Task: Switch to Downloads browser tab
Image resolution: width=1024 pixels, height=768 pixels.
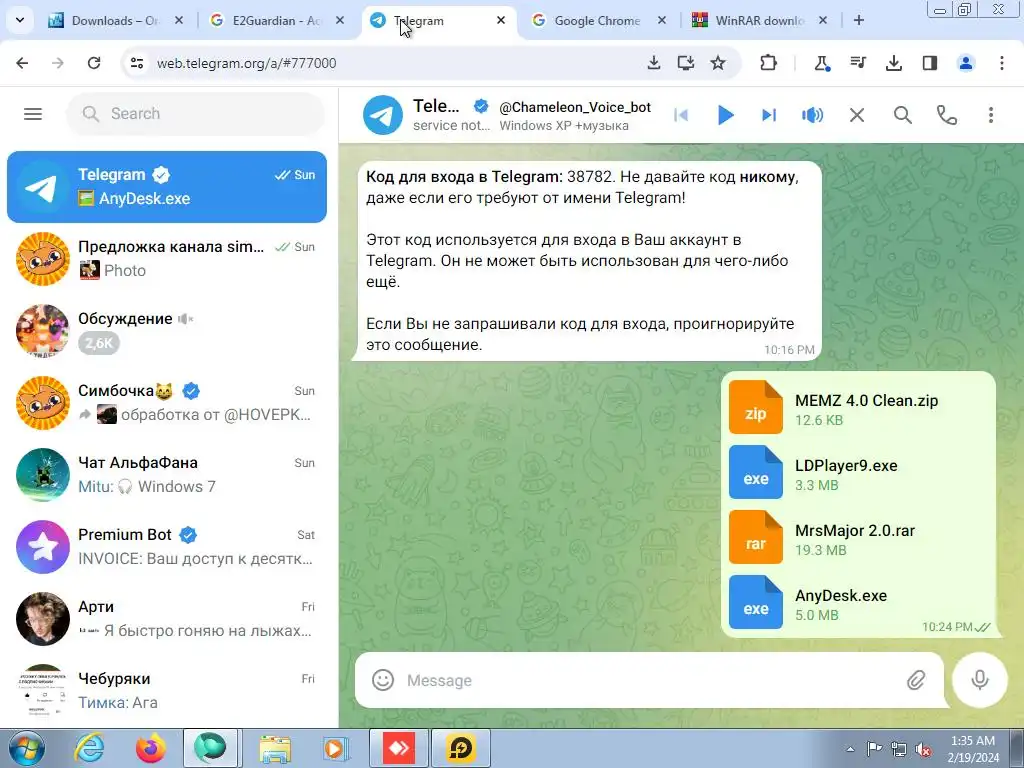Action: [x=115, y=20]
